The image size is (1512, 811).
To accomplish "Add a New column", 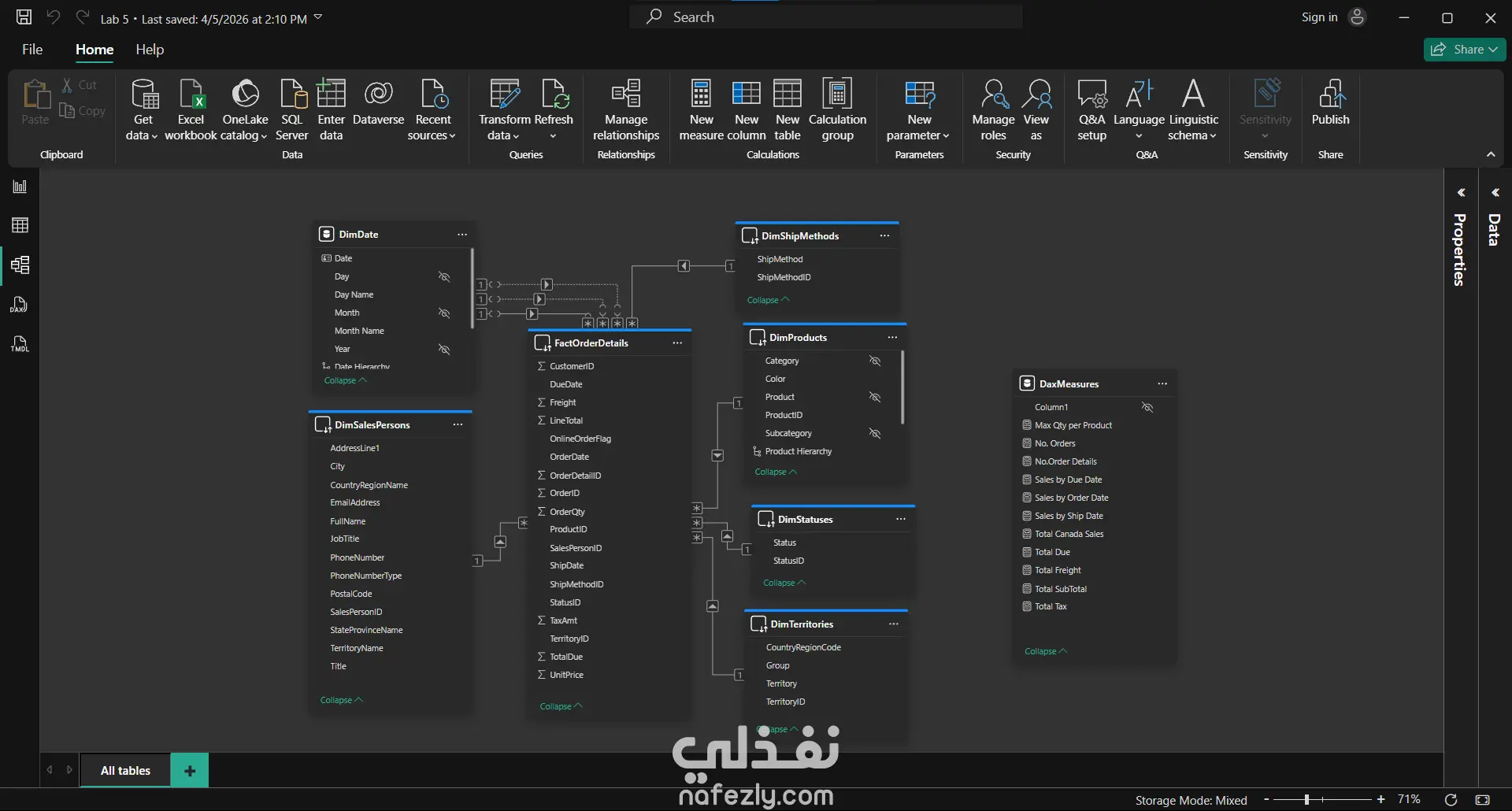I will tap(747, 110).
